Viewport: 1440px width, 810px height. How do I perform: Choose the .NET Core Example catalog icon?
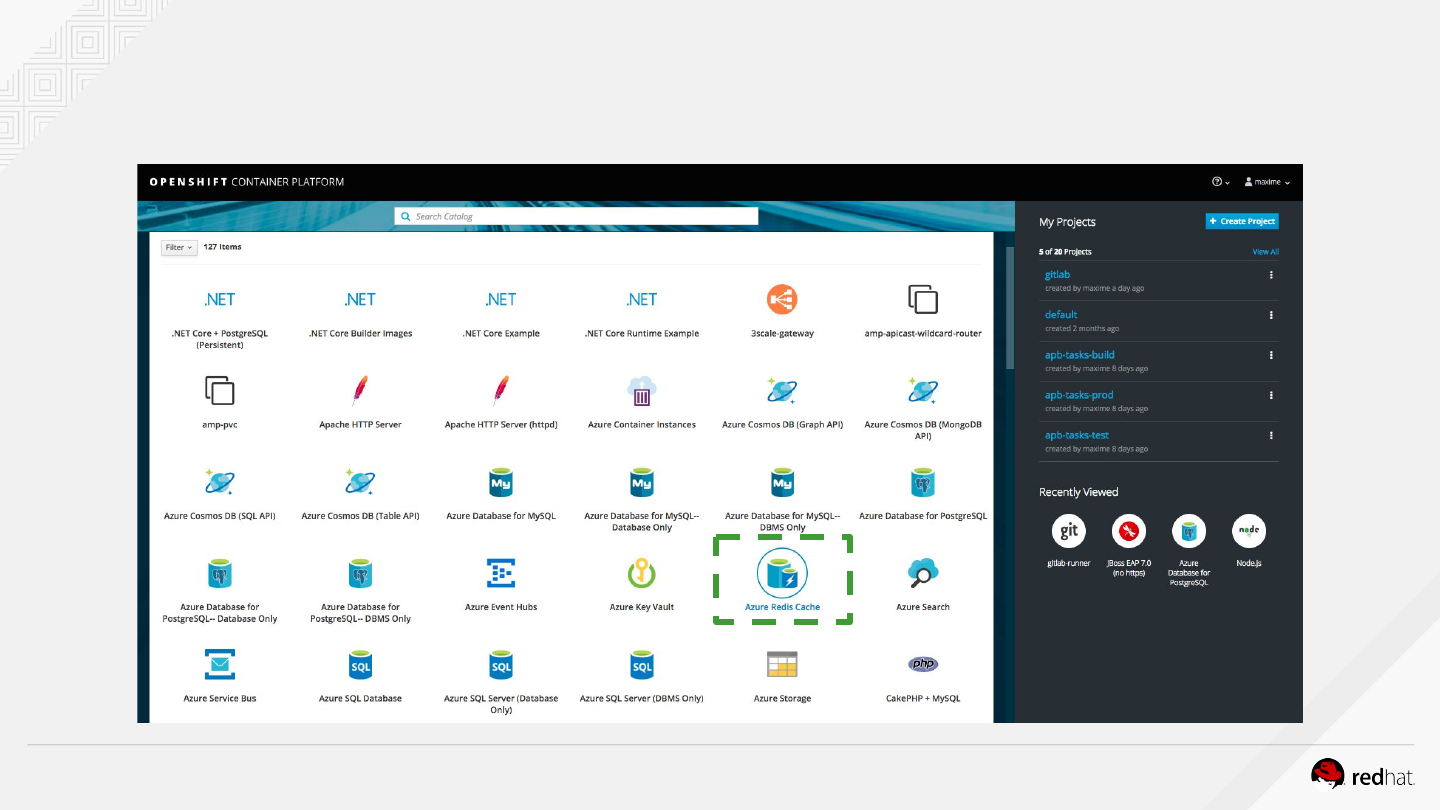coord(501,299)
